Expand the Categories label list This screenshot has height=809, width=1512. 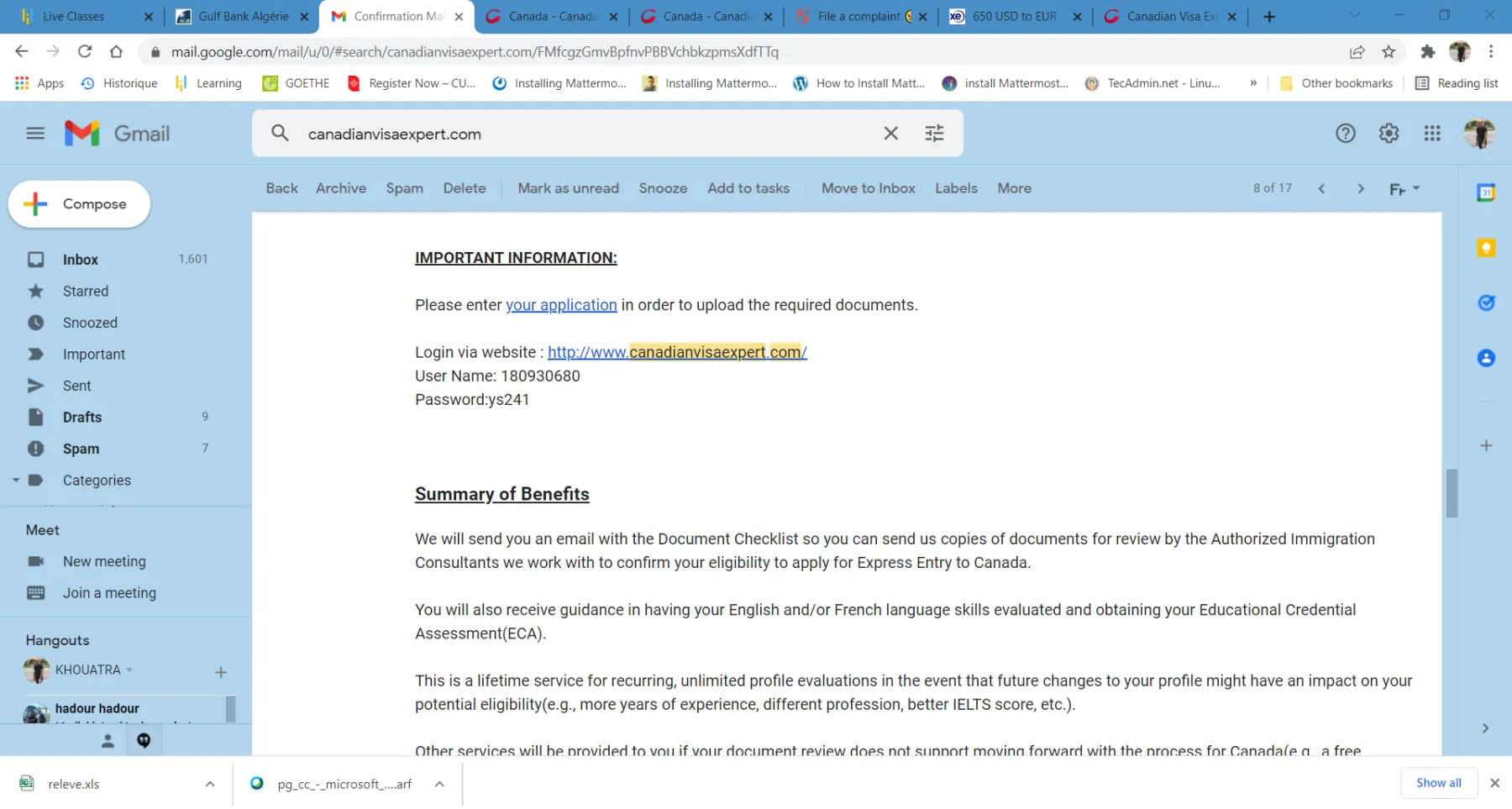(16, 481)
